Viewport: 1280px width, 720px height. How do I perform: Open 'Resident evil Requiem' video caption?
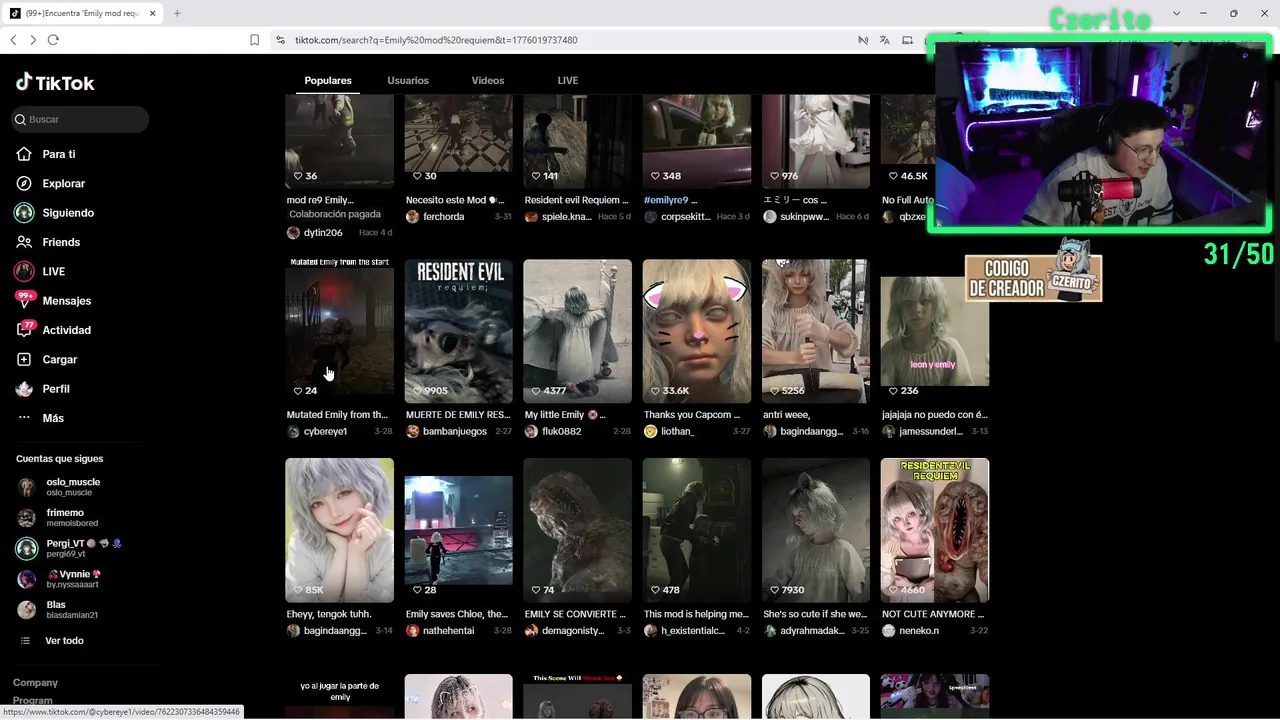(577, 200)
